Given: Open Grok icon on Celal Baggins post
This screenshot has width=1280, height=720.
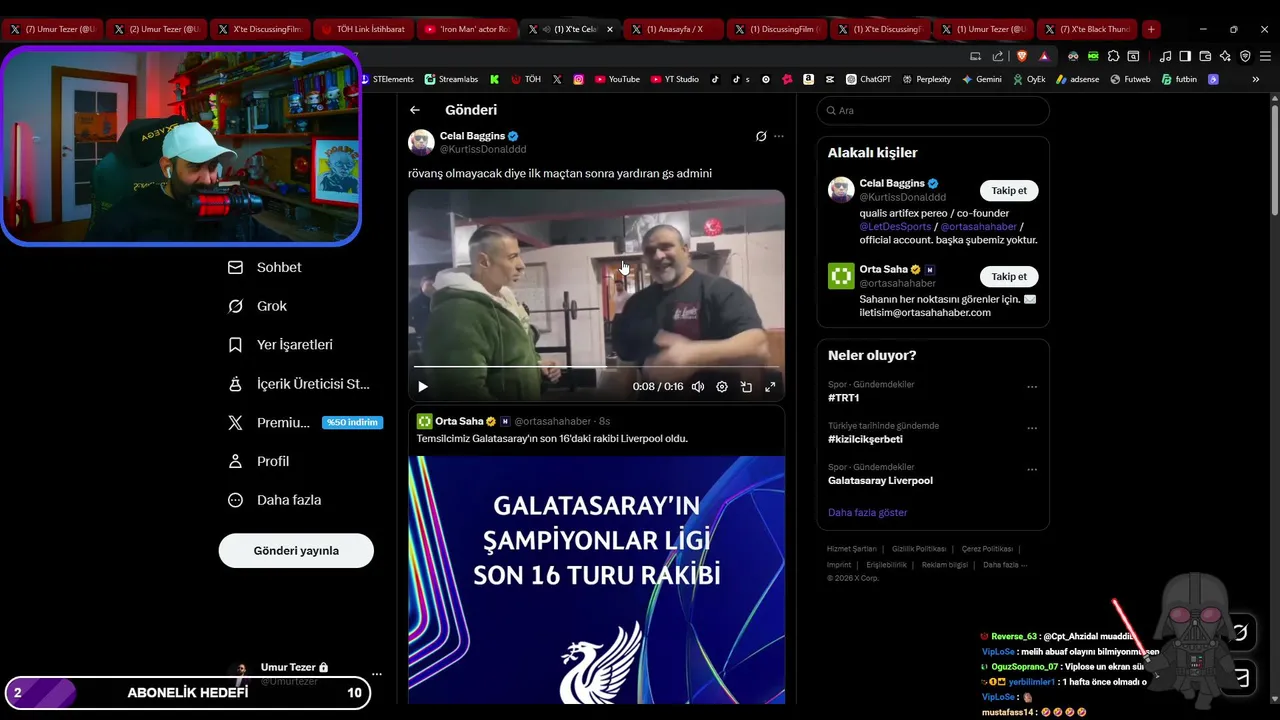Looking at the screenshot, I should (761, 136).
